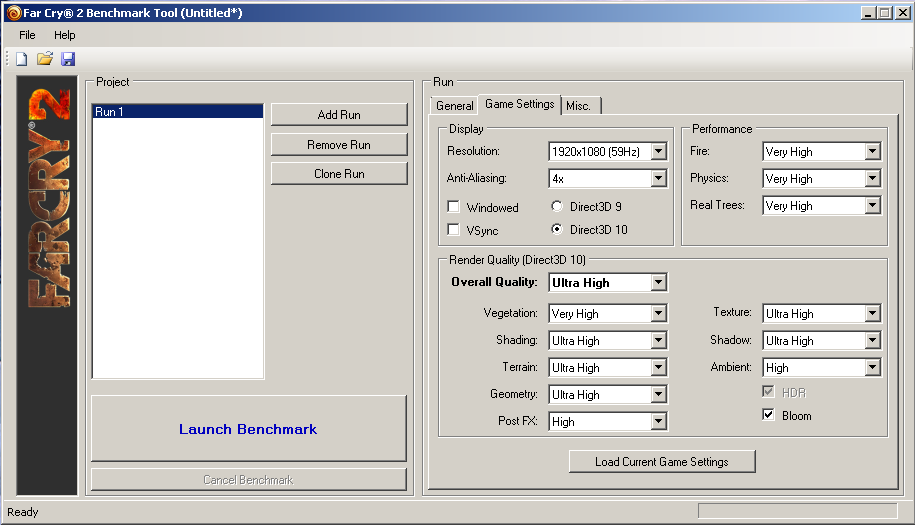This screenshot has height=525, width=915.
Task: Click the Launch Benchmark button
Action: (x=249, y=429)
